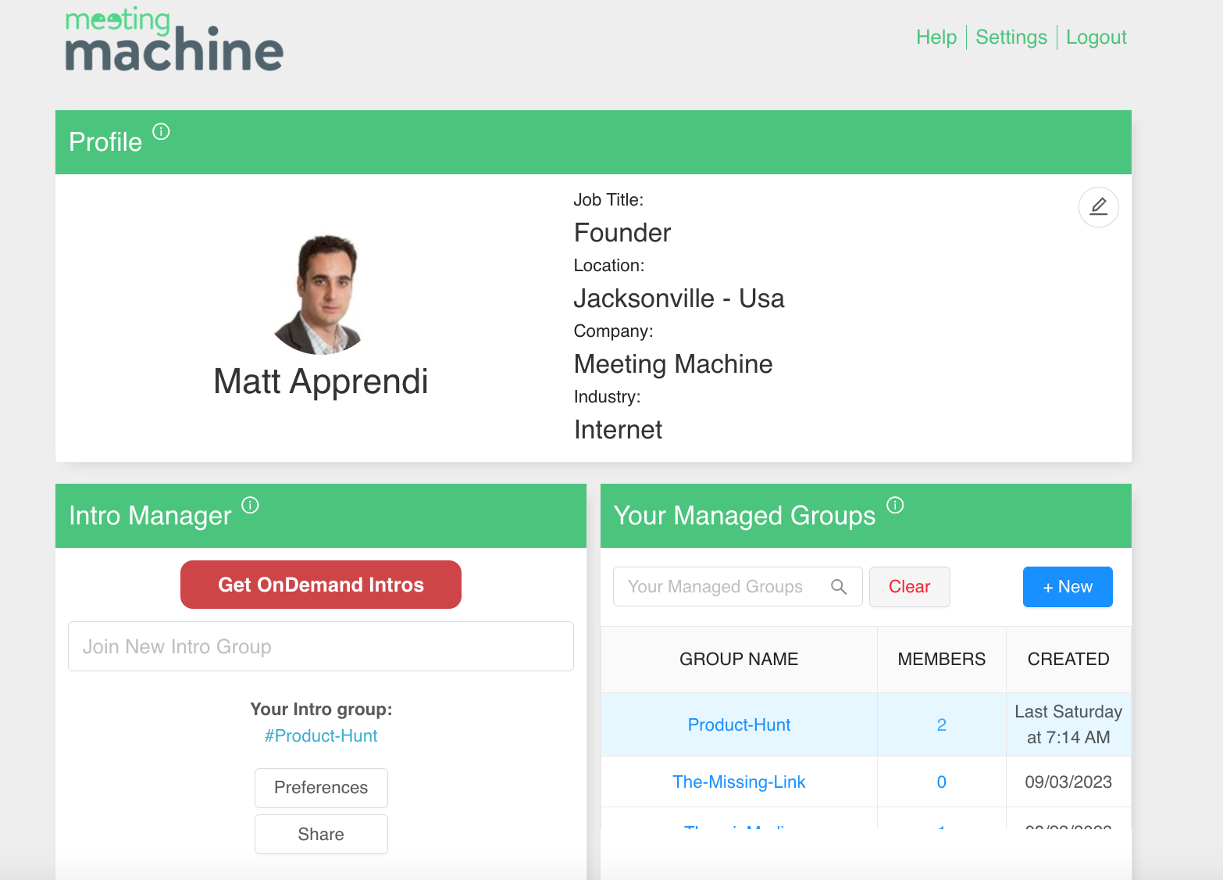Click the Meeting Machine logo
The width and height of the screenshot is (1225, 881).
175,40
